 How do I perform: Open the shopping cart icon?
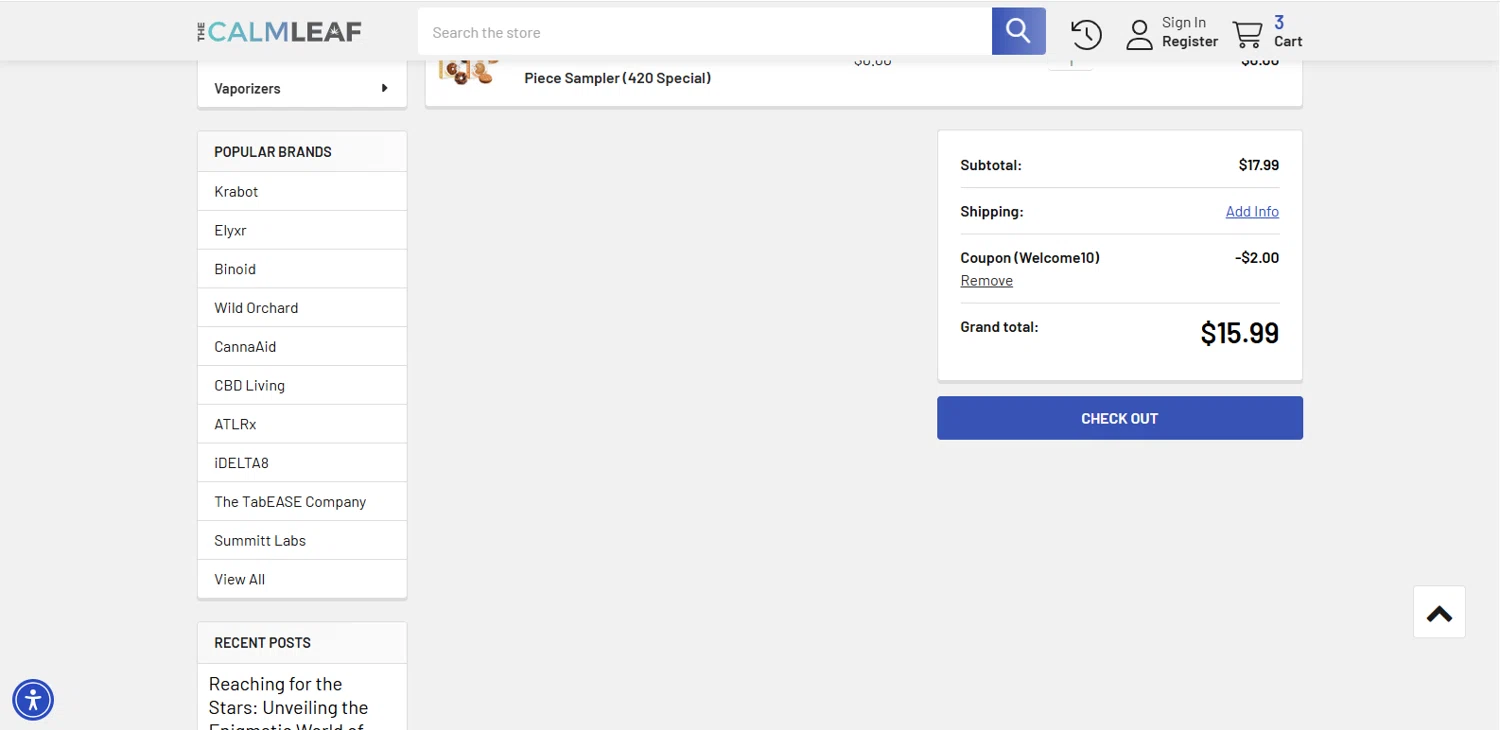point(1247,34)
